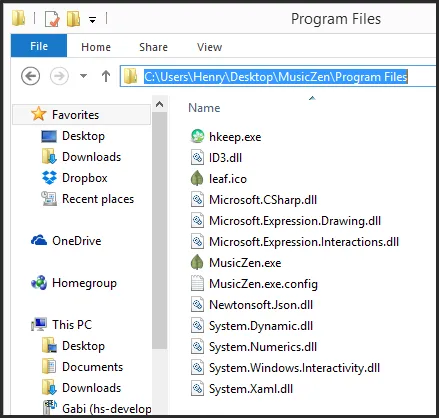The height and width of the screenshot is (418, 439).
Task: Click the hkeep.exe green icon
Action: click(x=197, y=136)
